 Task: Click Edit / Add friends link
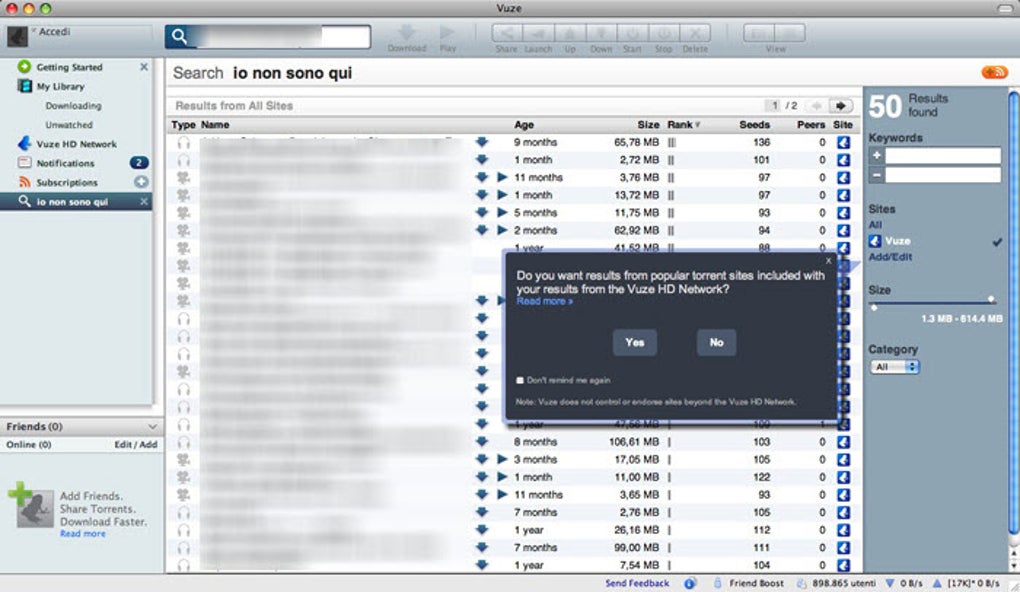[x=136, y=444]
